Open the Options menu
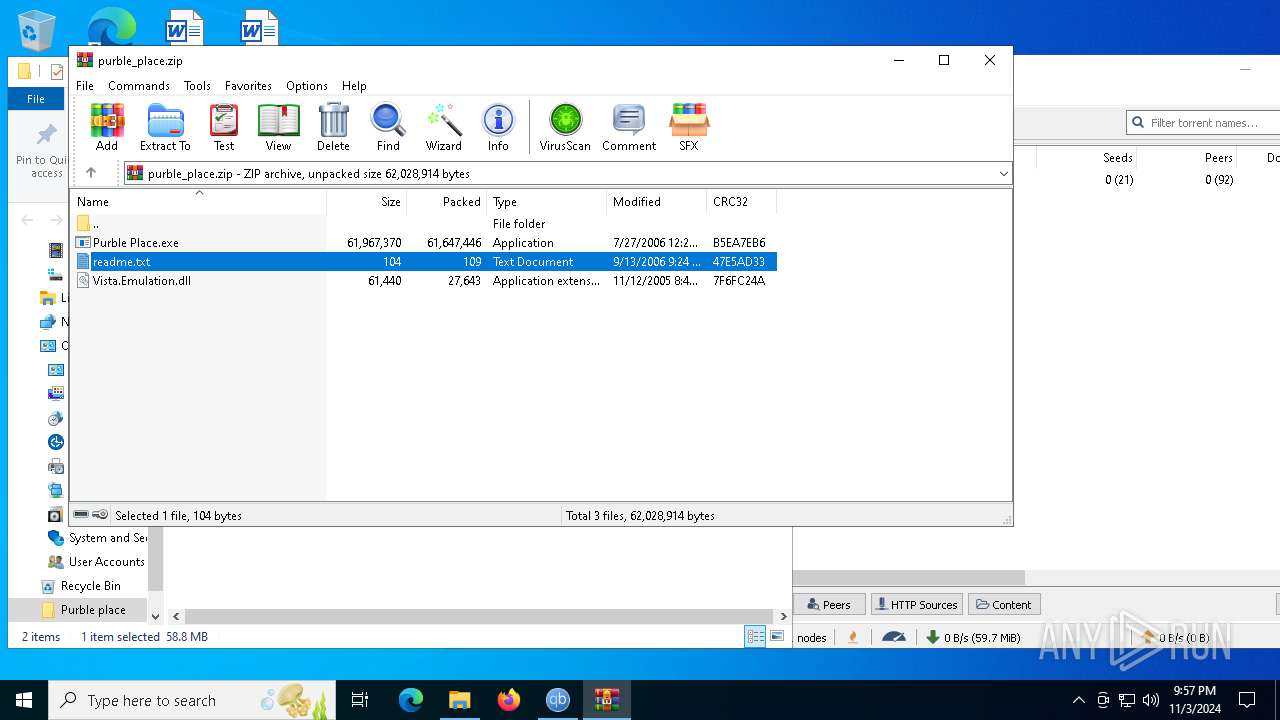This screenshot has height=720, width=1280. (x=307, y=86)
